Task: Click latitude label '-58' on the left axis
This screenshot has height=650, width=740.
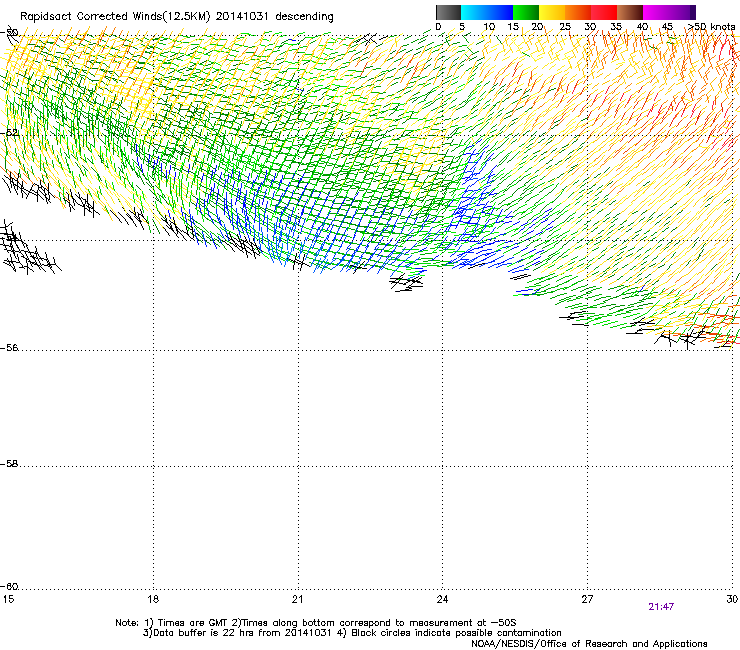Action: pyautogui.click(x=9, y=464)
